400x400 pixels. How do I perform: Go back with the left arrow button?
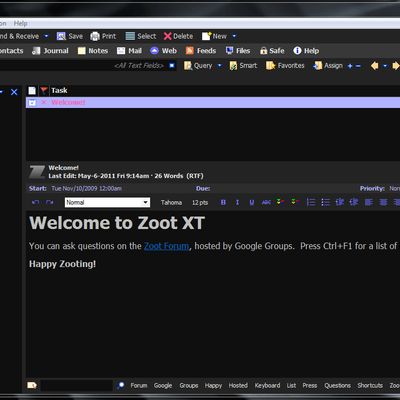[375, 66]
